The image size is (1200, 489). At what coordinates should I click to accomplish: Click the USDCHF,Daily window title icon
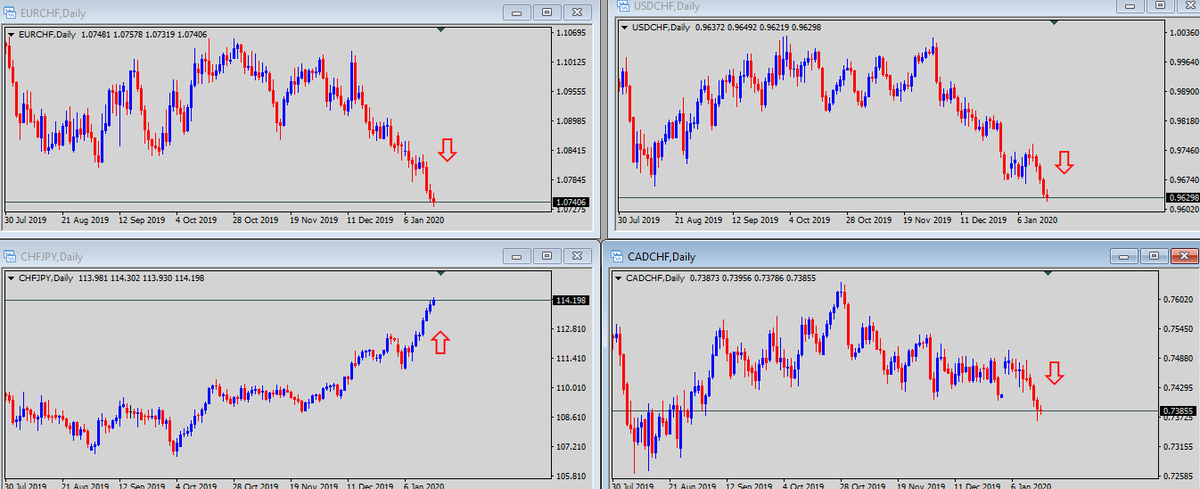[622, 6]
